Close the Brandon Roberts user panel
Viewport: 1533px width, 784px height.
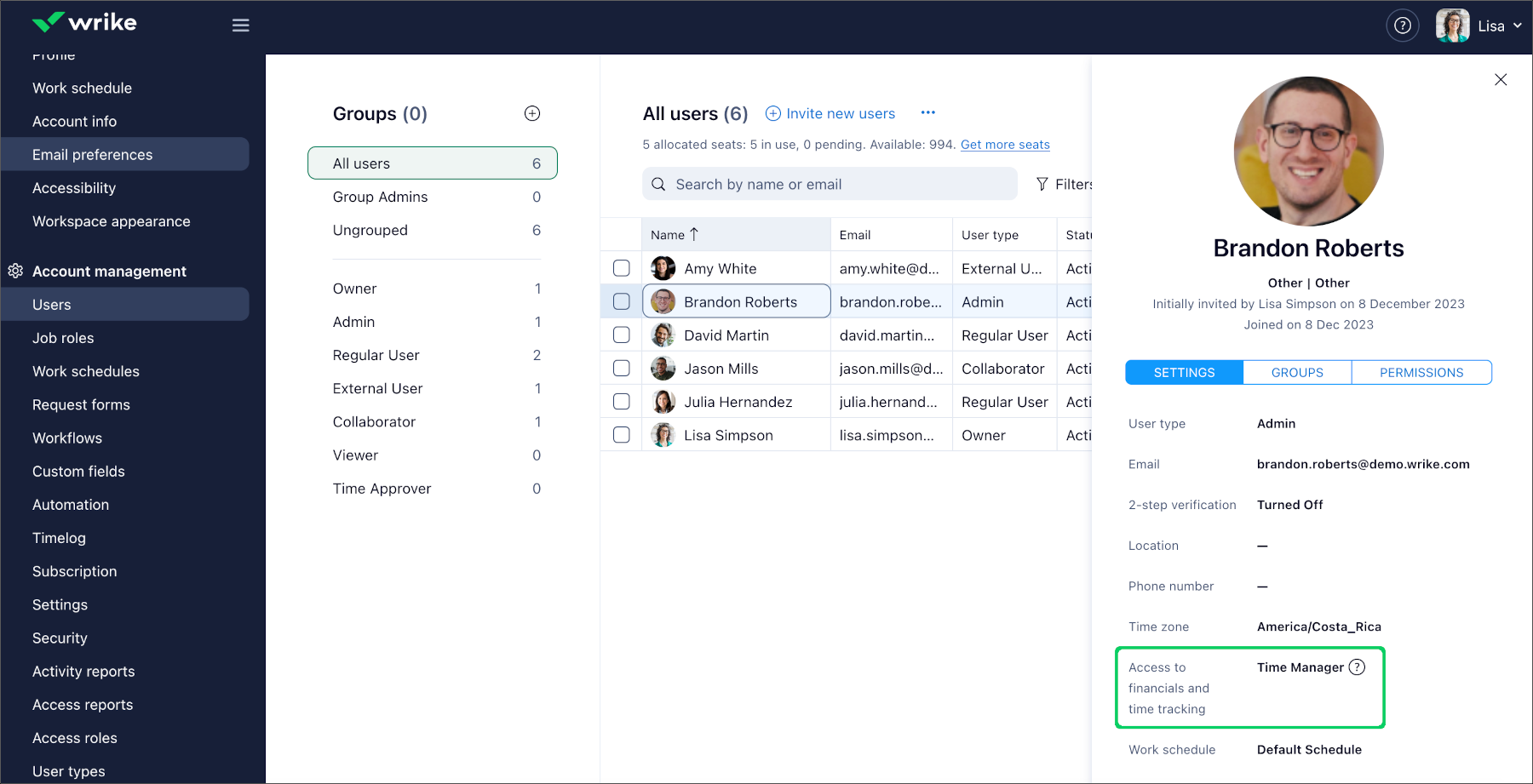coord(1501,79)
